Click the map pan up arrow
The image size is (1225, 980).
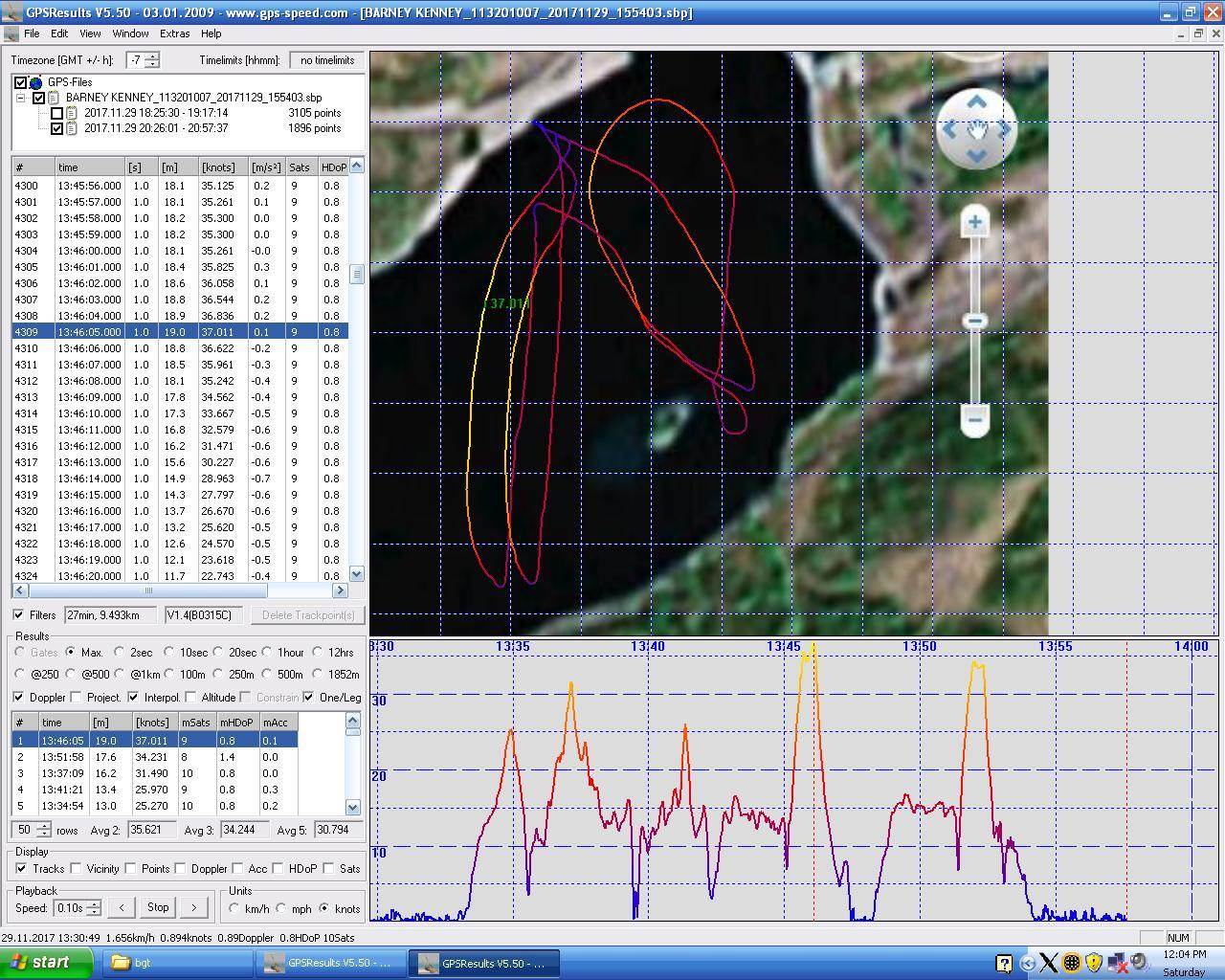coord(975,101)
